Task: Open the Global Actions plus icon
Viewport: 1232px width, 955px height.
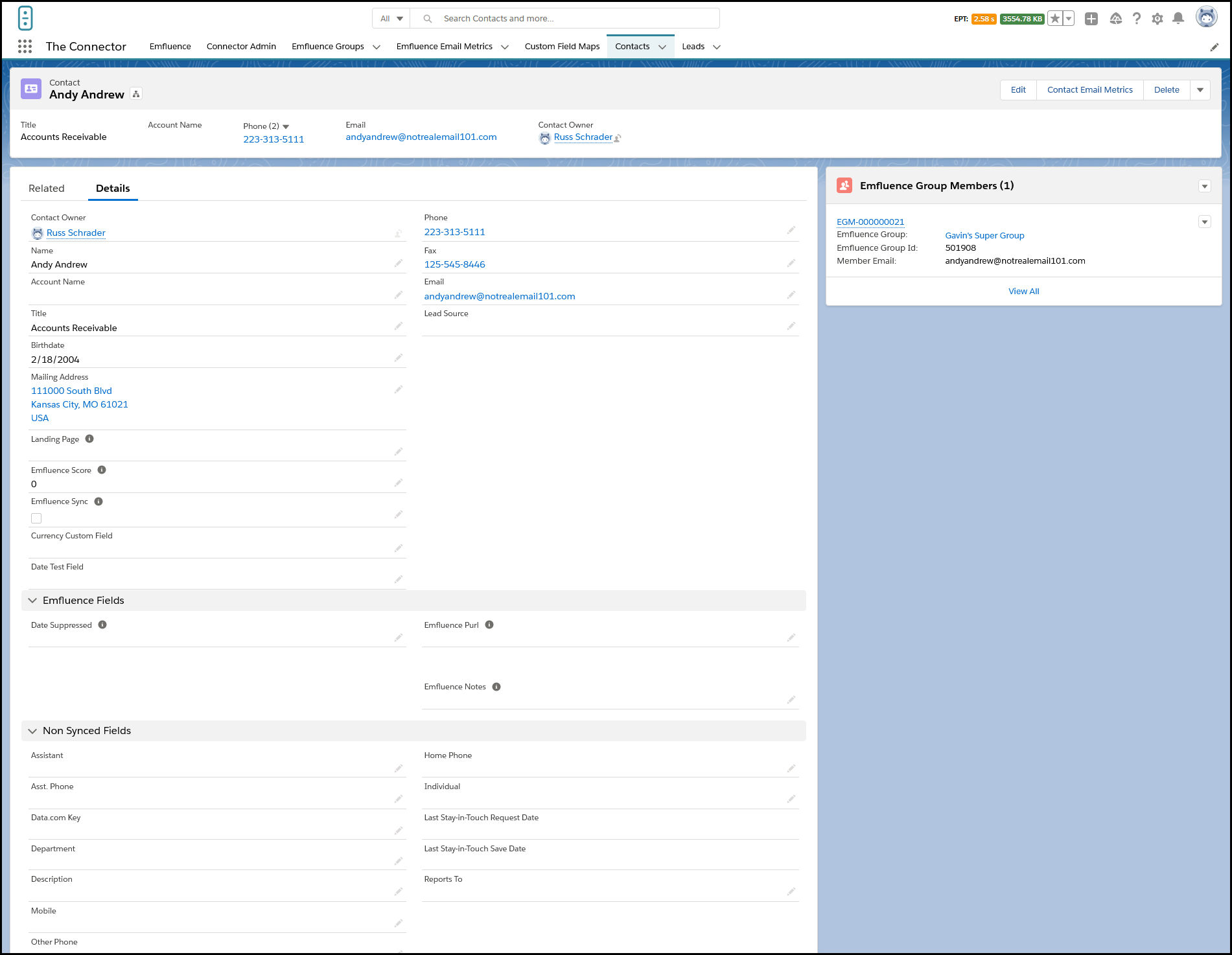Action: tap(1091, 19)
